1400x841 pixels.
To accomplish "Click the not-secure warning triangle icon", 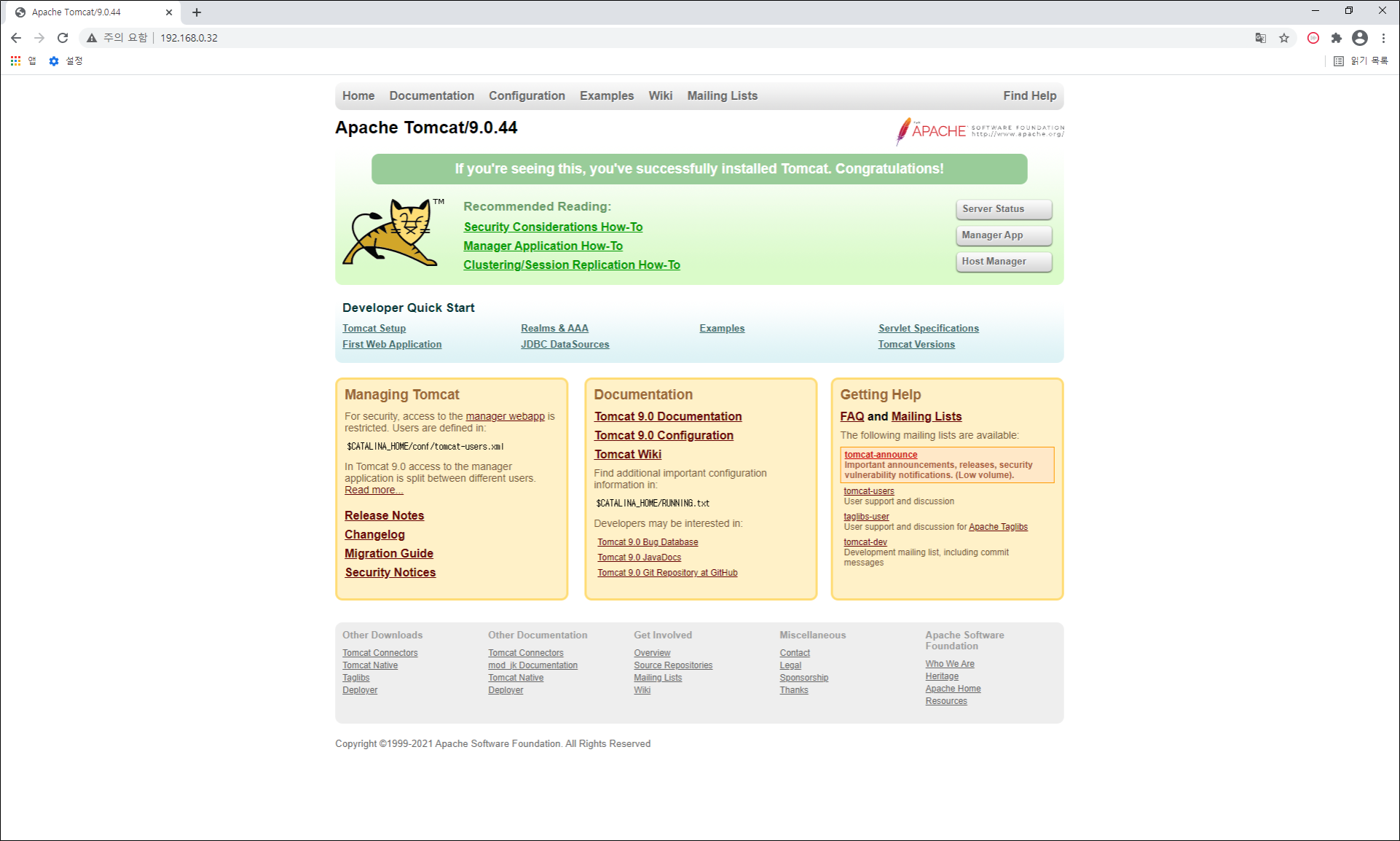I will point(92,38).
